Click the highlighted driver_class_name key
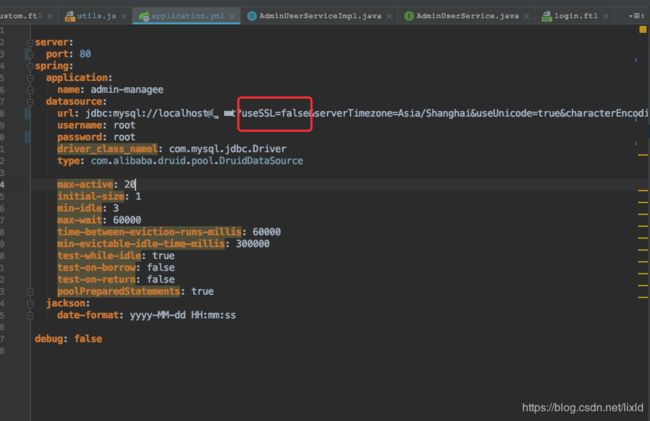 pyautogui.click(x=107, y=149)
